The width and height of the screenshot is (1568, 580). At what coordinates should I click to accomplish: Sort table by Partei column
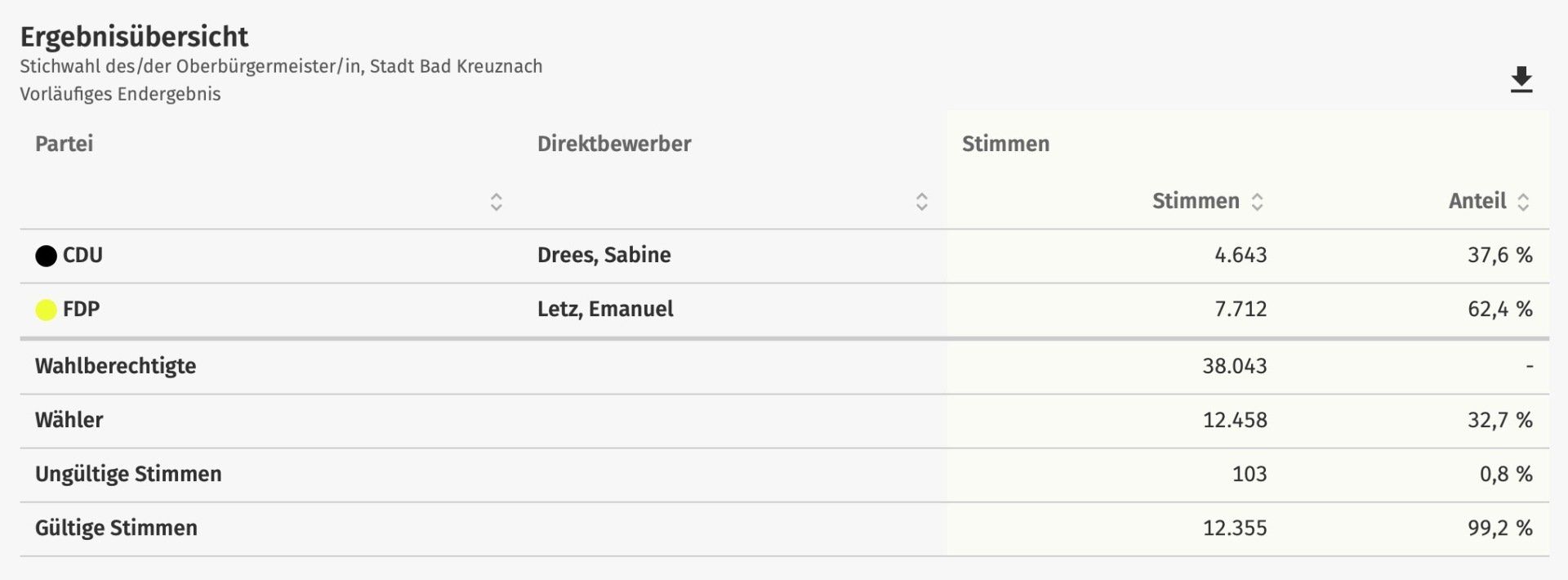(x=496, y=202)
